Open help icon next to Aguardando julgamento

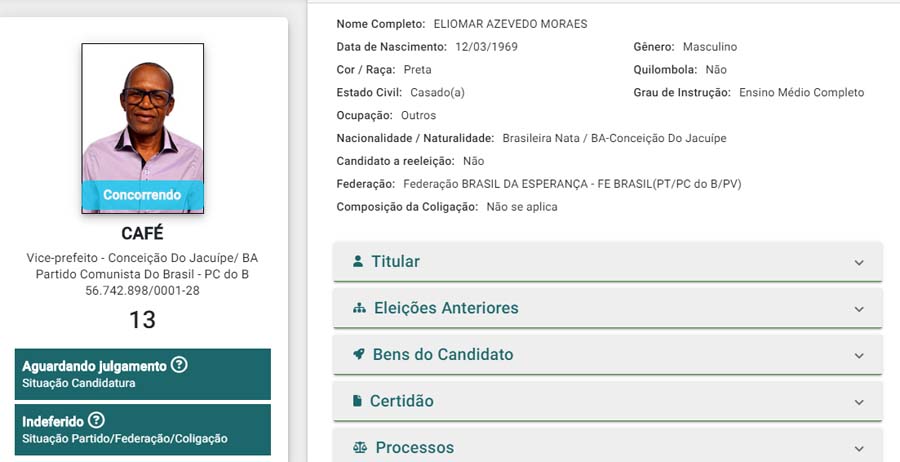click(179, 365)
